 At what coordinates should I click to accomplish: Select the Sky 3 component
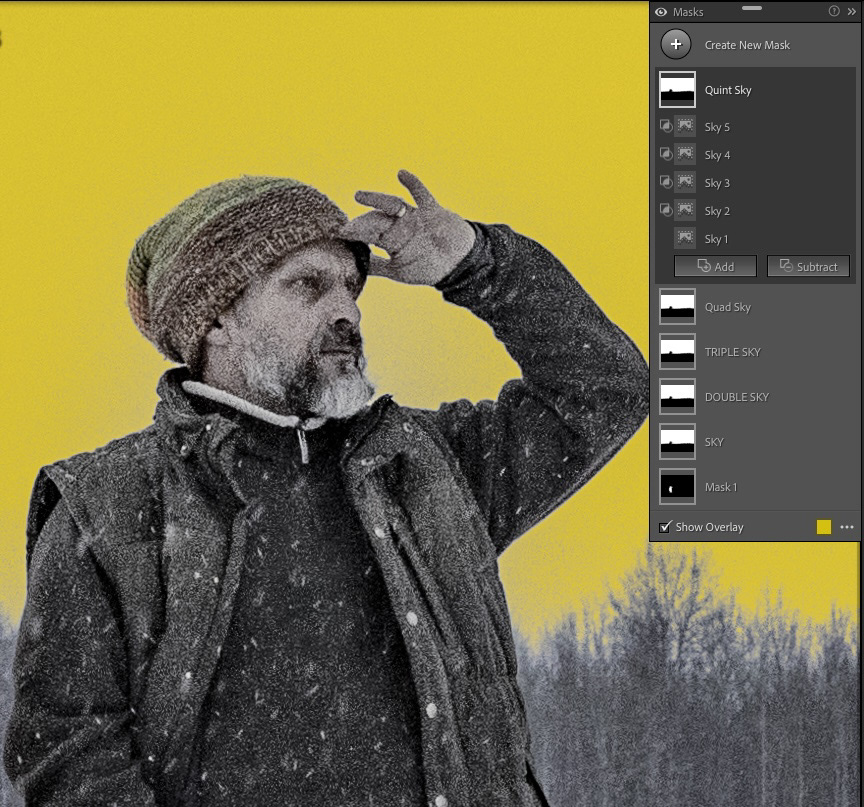pos(717,183)
